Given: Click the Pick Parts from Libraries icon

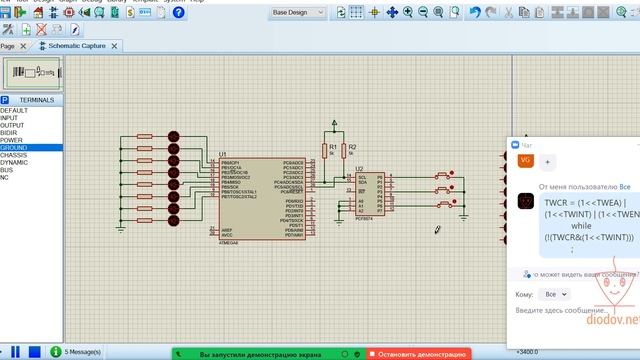Looking at the screenshot, I should tap(621, 13).
